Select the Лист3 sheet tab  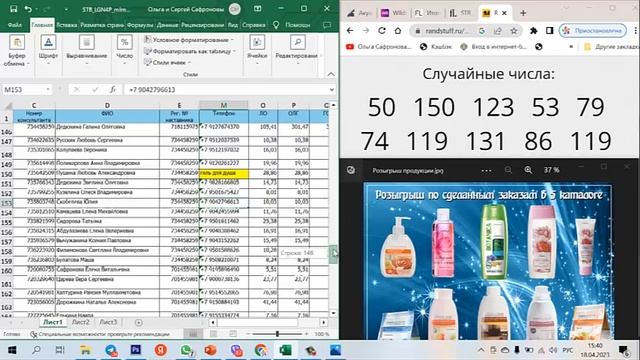tap(108, 322)
